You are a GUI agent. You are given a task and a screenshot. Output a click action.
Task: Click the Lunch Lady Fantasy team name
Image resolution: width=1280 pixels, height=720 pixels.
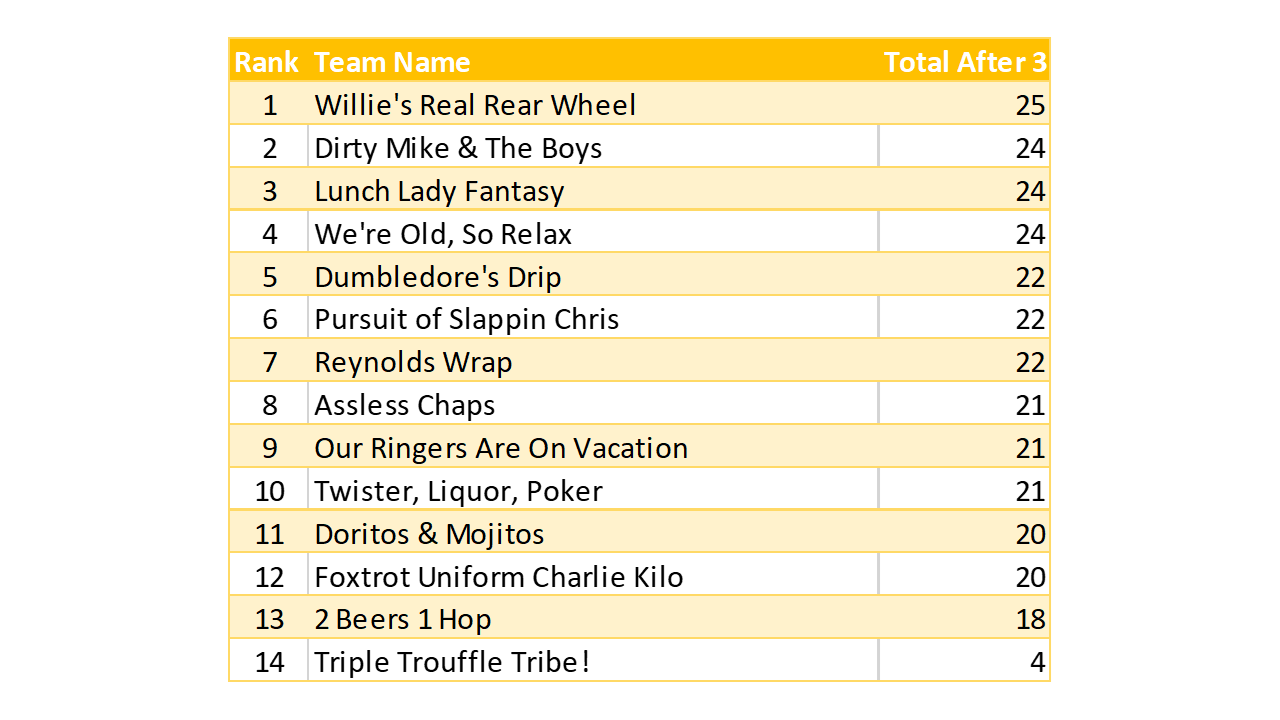click(x=439, y=191)
